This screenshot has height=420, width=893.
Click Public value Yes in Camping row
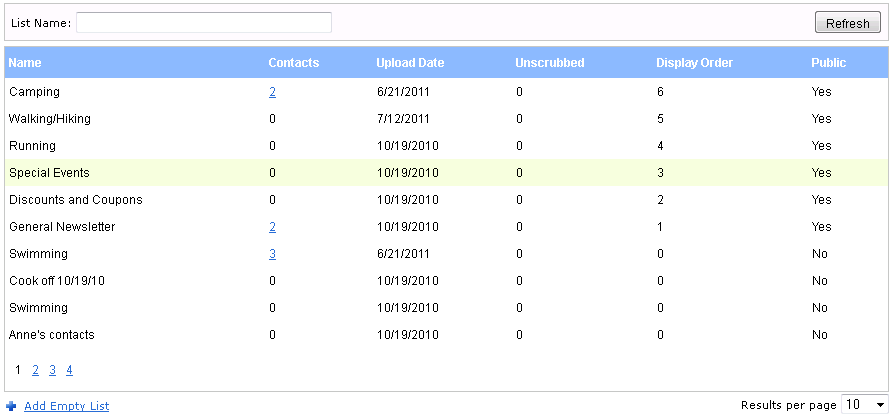tap(822, 92)
